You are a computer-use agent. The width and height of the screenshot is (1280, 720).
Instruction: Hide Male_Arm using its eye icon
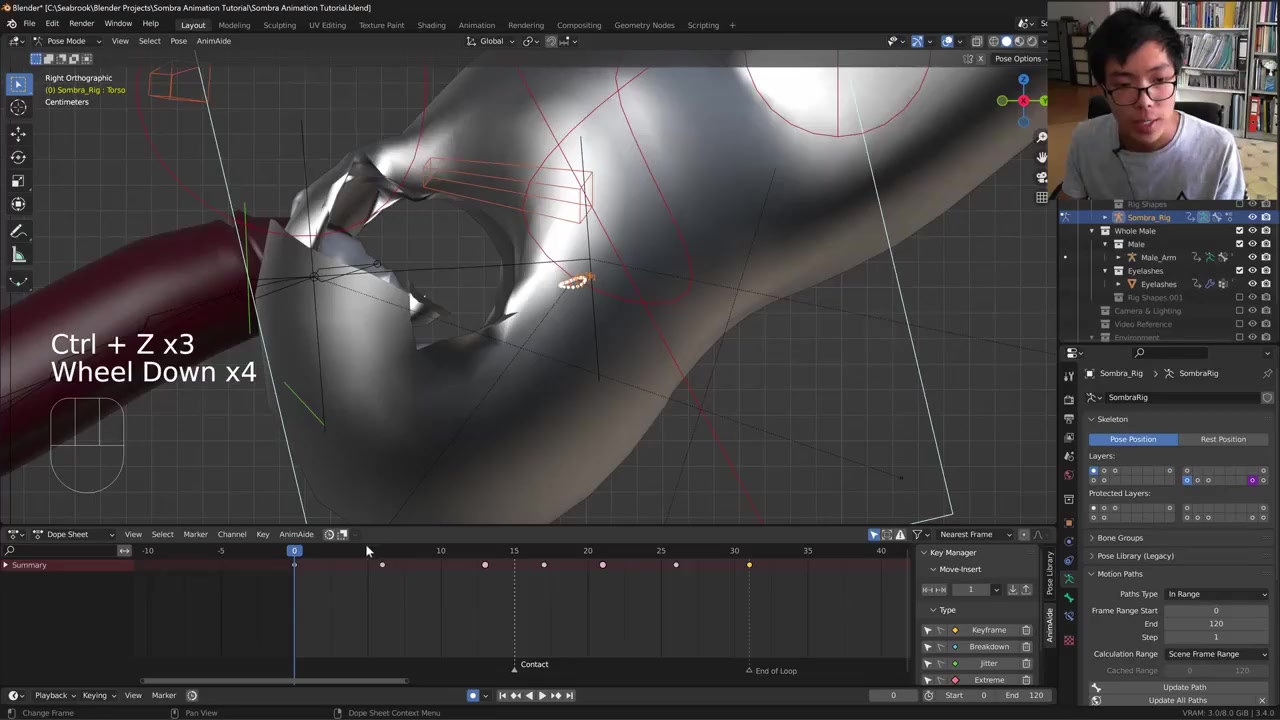[x=1252, y=257]
